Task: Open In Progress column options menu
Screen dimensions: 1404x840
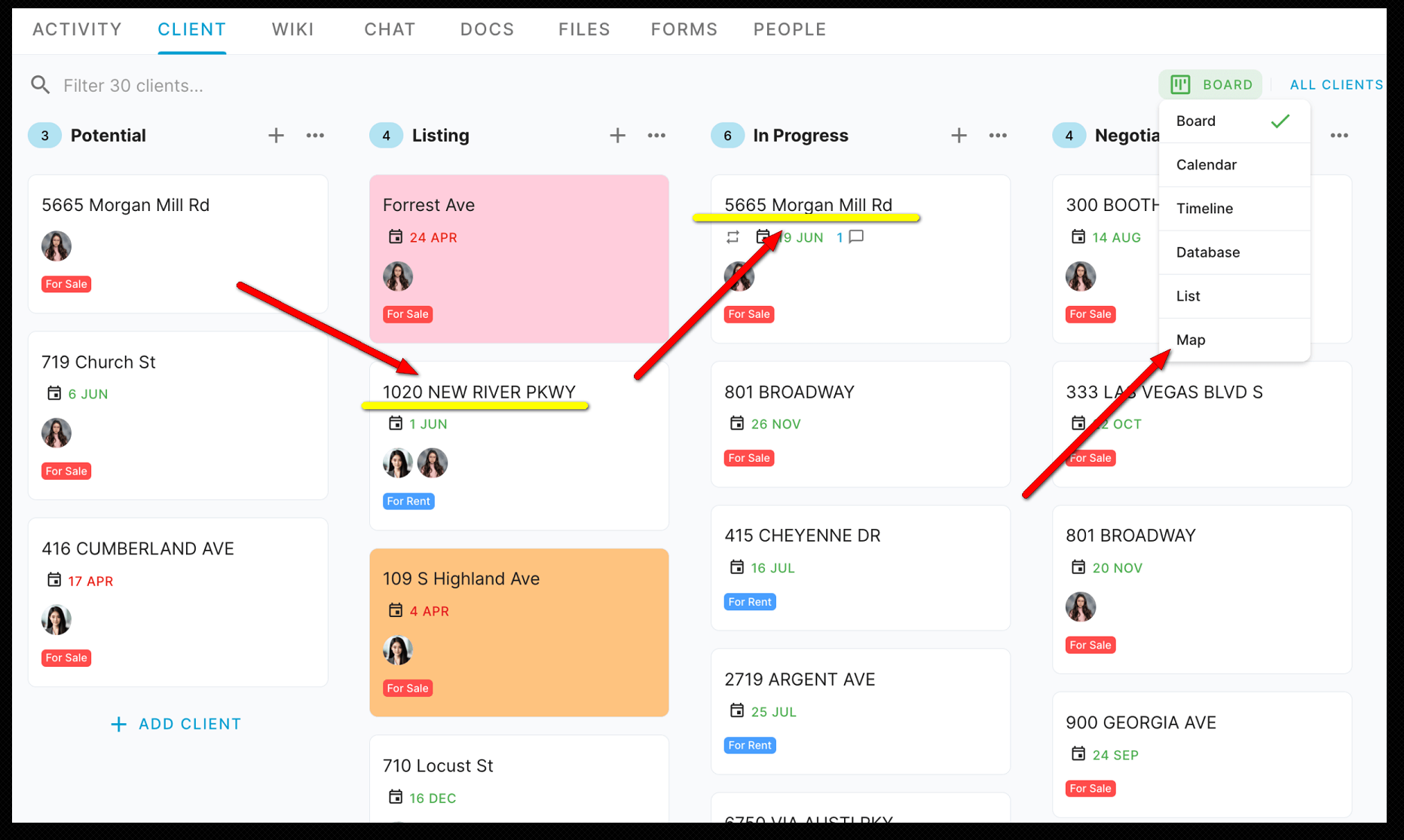Action: click(x=998, y=136)
